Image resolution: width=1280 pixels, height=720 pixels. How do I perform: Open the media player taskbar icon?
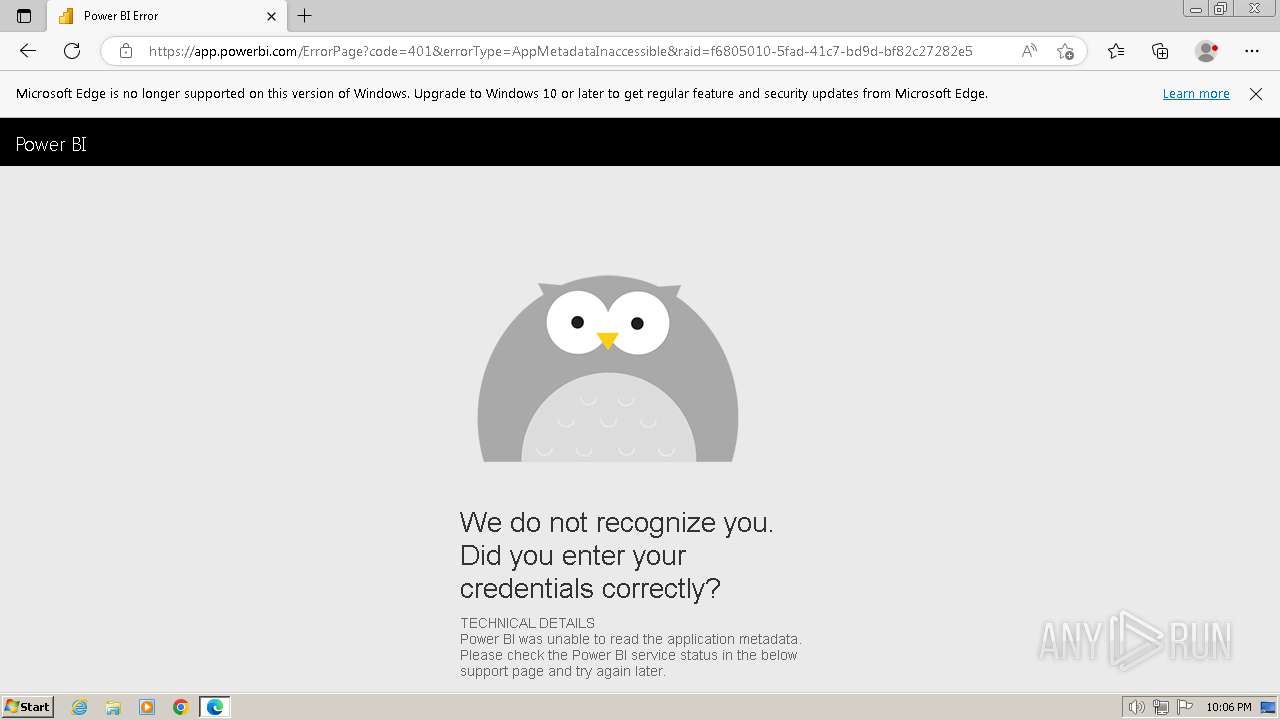(147, 707)
